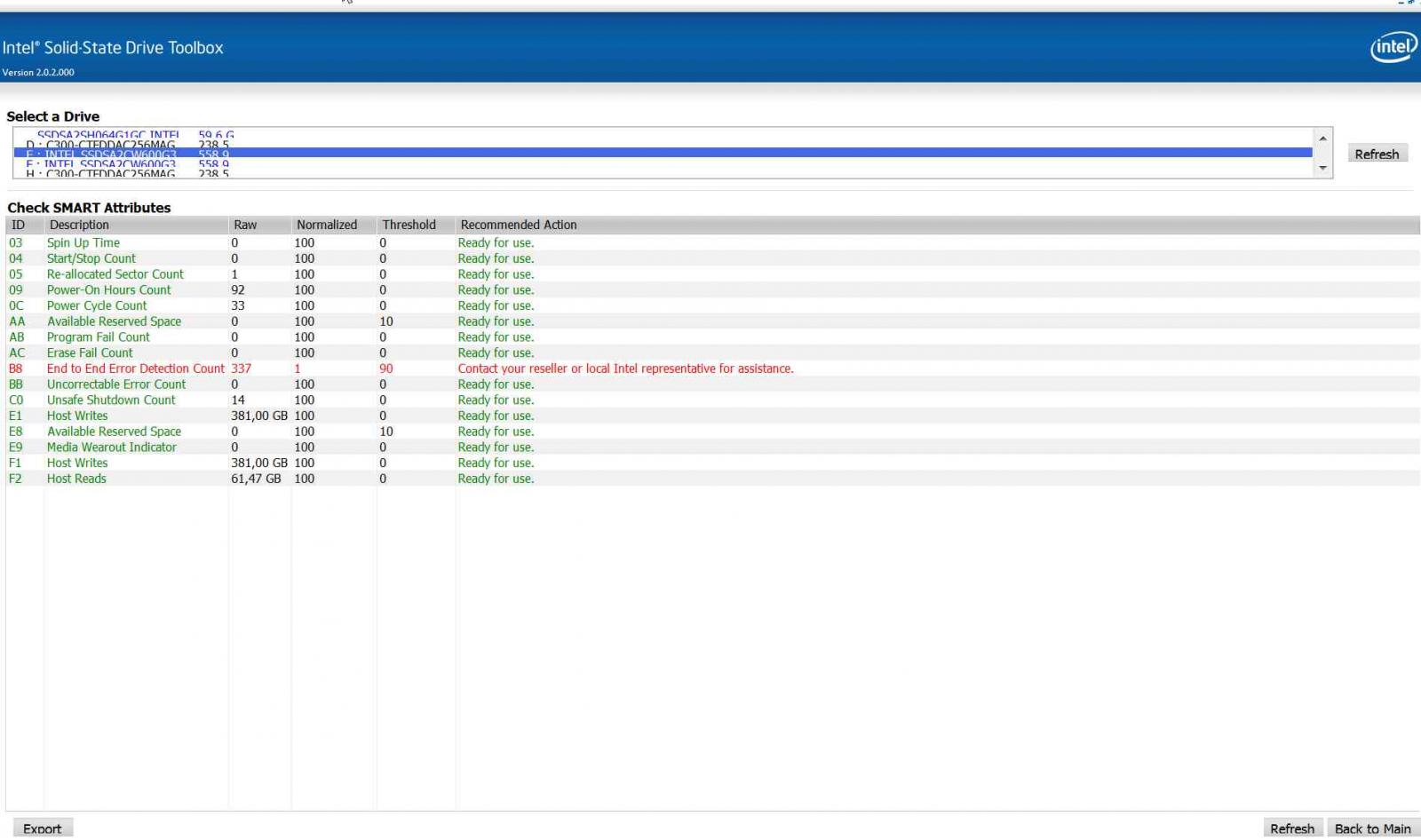This screenshot has height=840, width=1421.
Task: Click attribute ID F2
Action: pyautogui.click(x=15, y=479)
